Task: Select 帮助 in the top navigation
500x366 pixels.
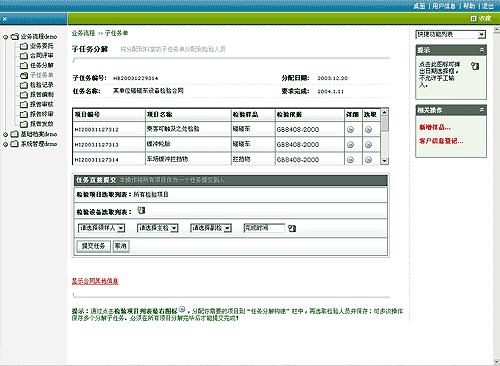Action: tap(469, 6)
